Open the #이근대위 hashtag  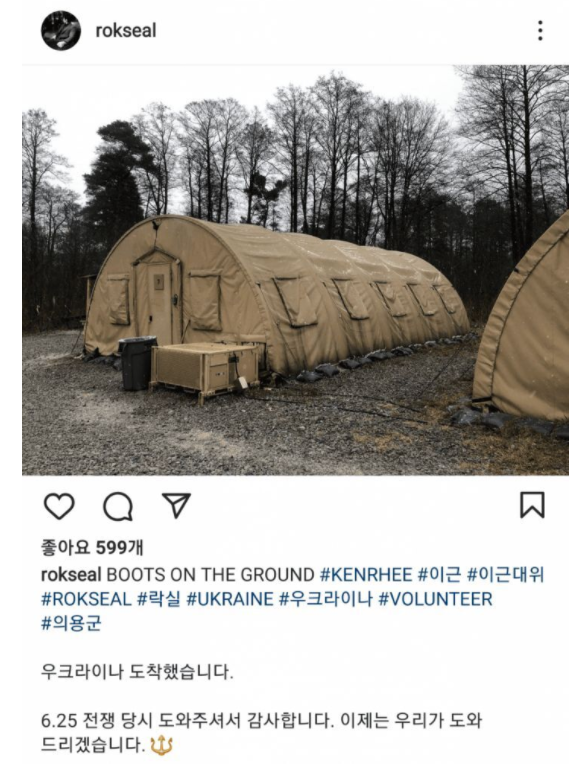pos(505,575)
